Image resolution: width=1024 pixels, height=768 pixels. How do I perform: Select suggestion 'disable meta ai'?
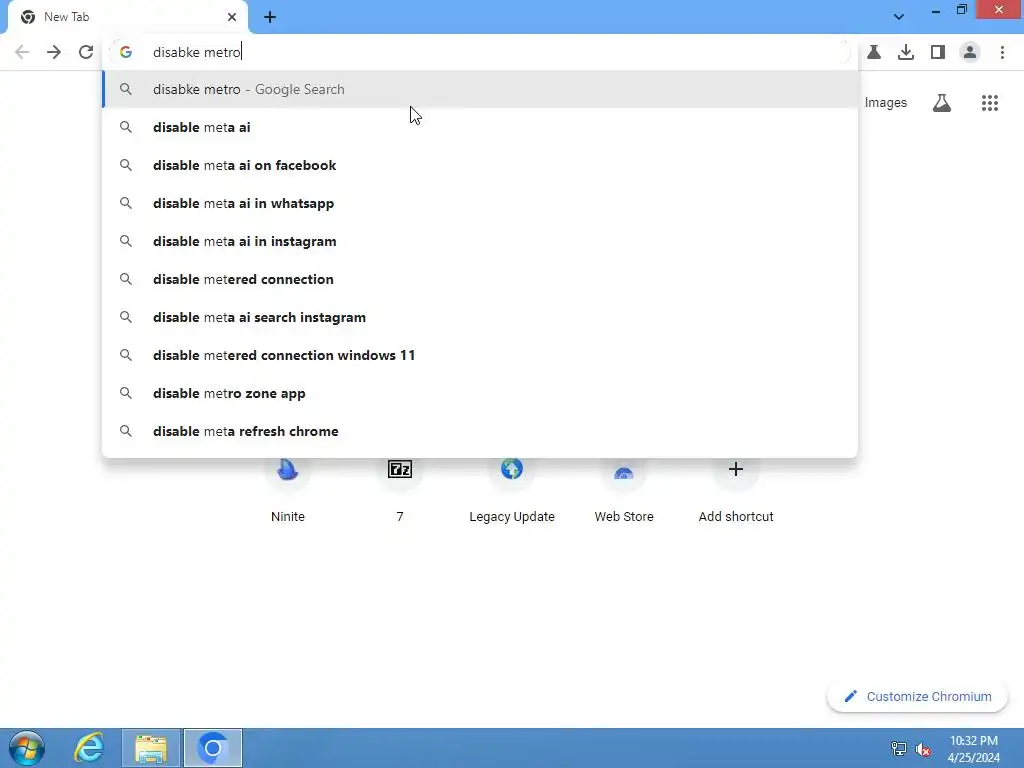click(x=480, y=127)
